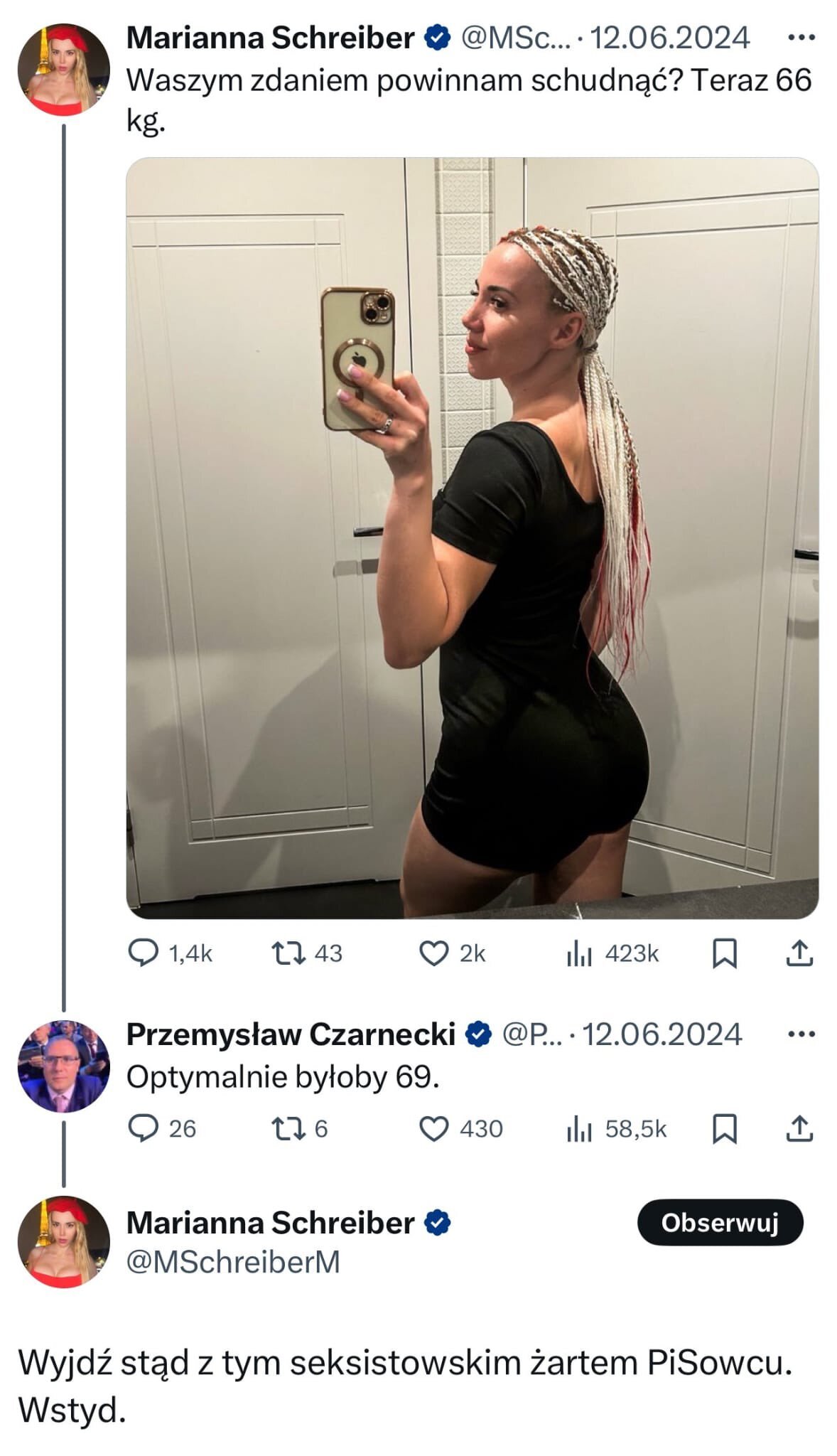Open Przemysław Czarnecki's profile name link
Viewport: 837px width, 1456px height.
point(291,1034)
